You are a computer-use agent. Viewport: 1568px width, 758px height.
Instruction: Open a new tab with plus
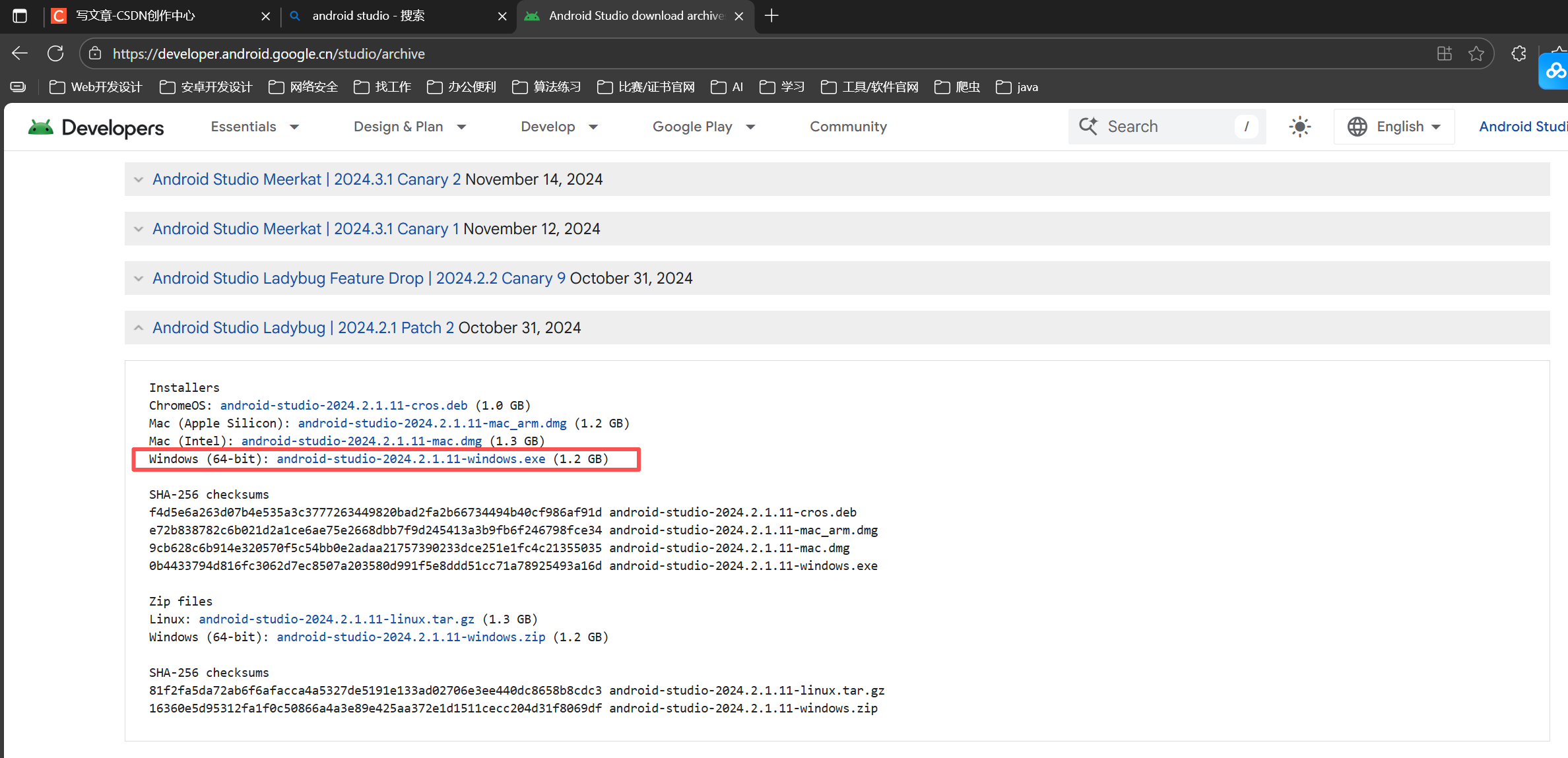point(771,16)
